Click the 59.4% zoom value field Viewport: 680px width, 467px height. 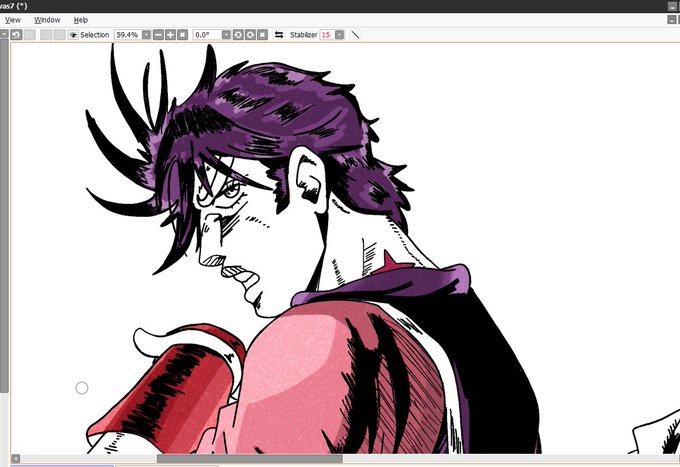point(128,35)
